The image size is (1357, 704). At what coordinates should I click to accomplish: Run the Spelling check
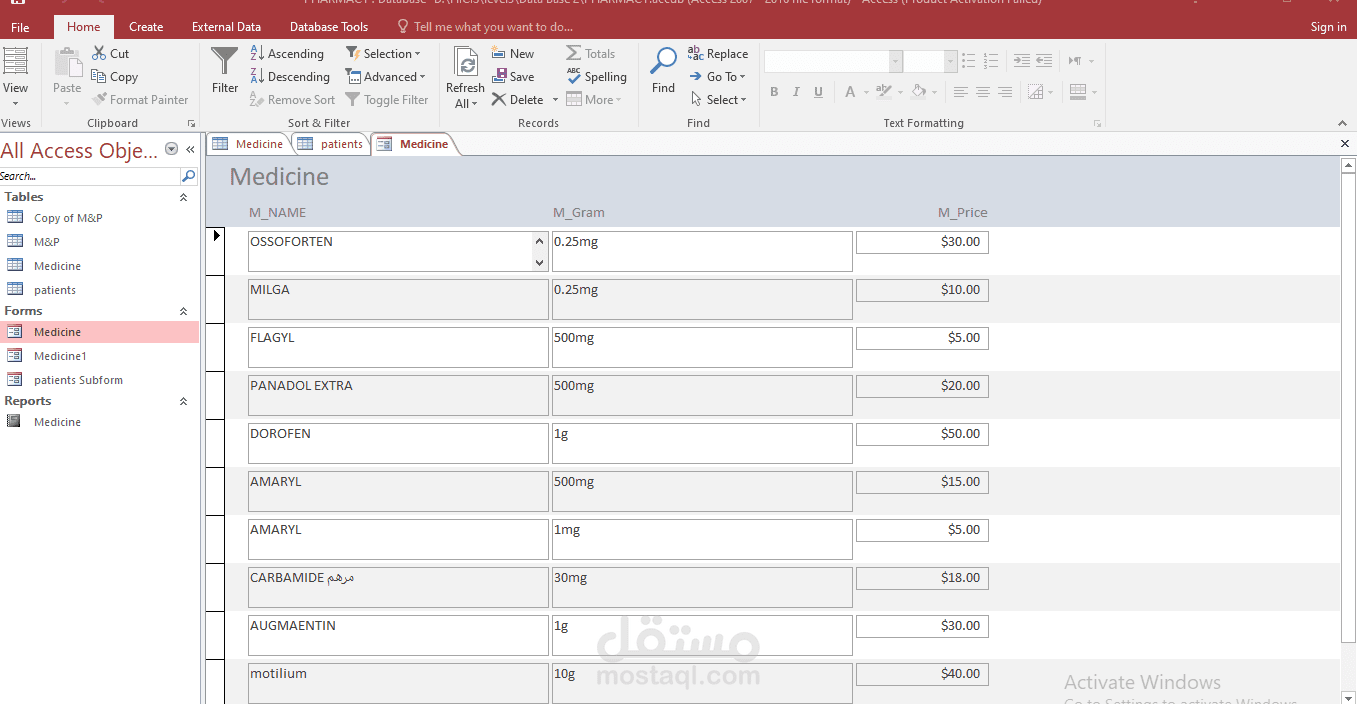pos(597,76)
